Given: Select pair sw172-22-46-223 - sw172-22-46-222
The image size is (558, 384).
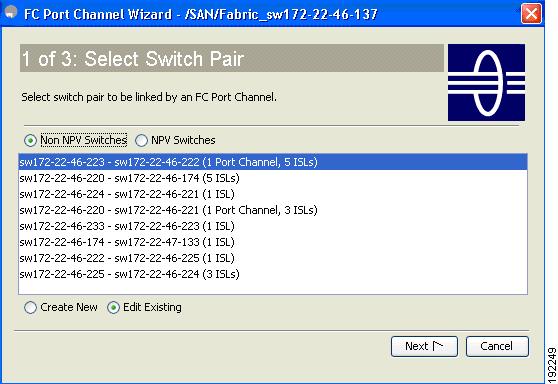Looking at the screenshot, I should 273,162.
